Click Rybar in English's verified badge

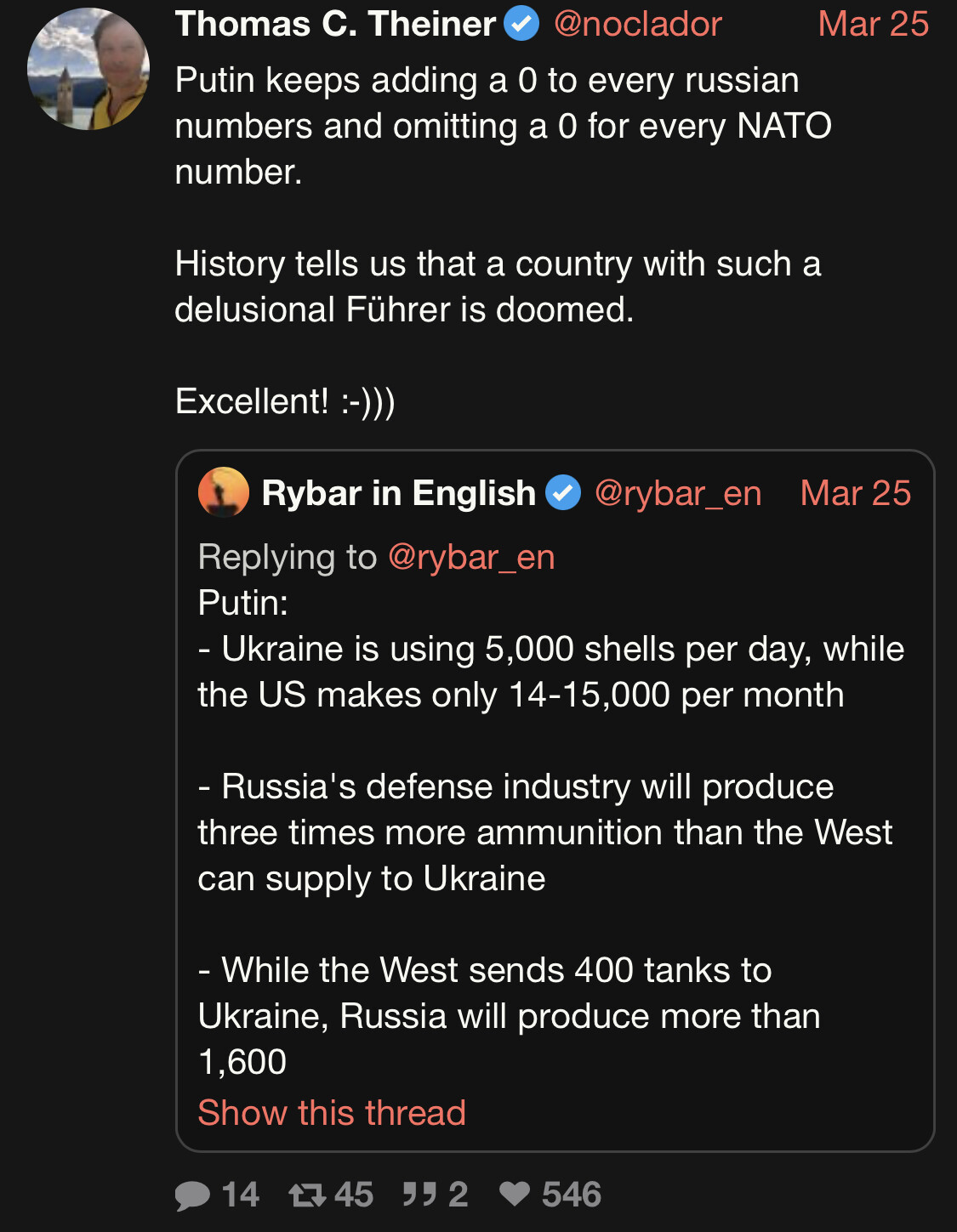pyautogui.click(x=562, y=492)
